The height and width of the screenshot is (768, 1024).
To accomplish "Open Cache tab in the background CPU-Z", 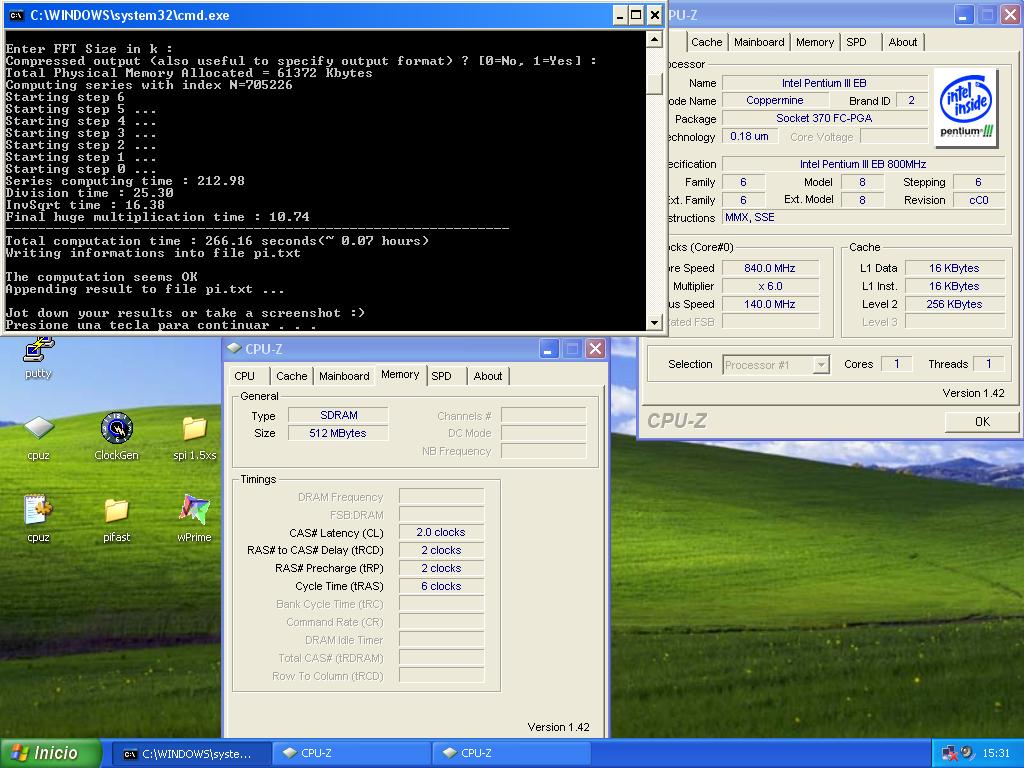I will (707, 42).
